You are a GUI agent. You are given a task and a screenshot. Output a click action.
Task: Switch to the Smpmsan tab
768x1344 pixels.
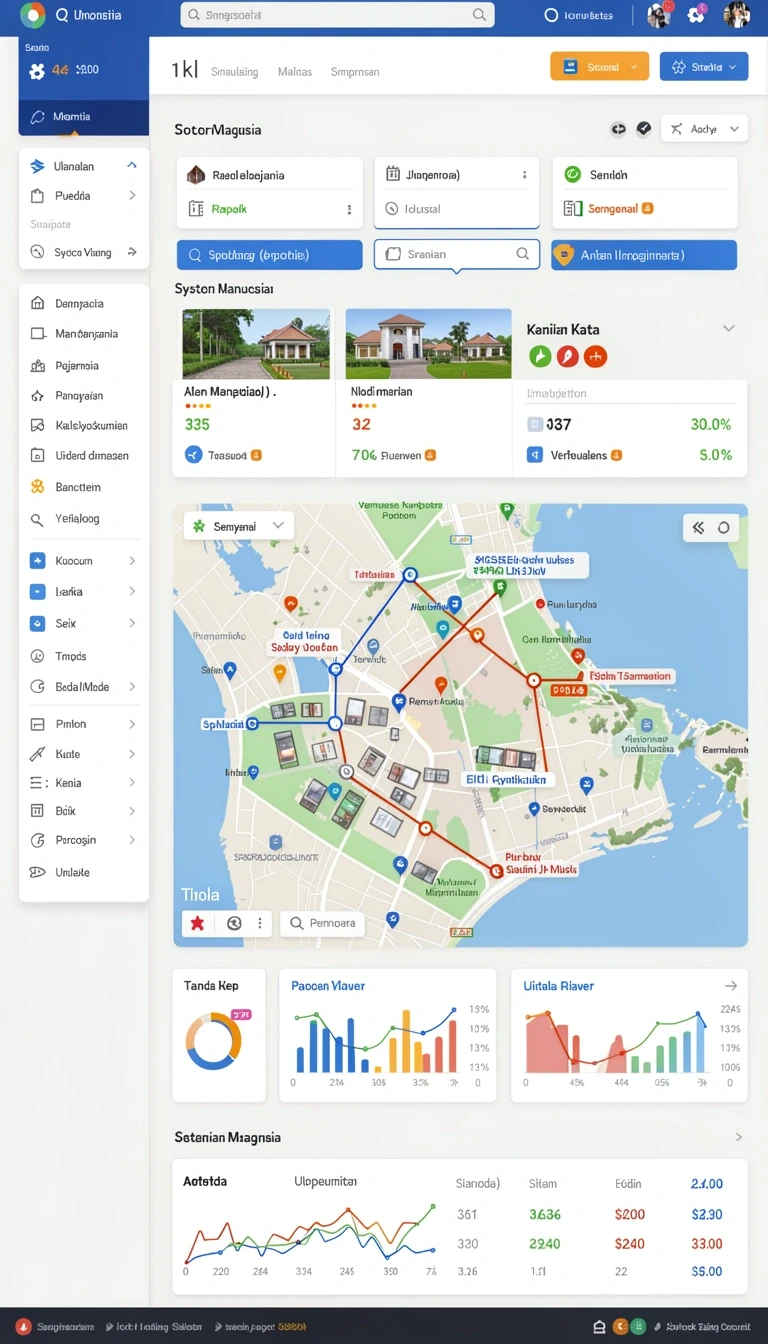pos(354,72)
